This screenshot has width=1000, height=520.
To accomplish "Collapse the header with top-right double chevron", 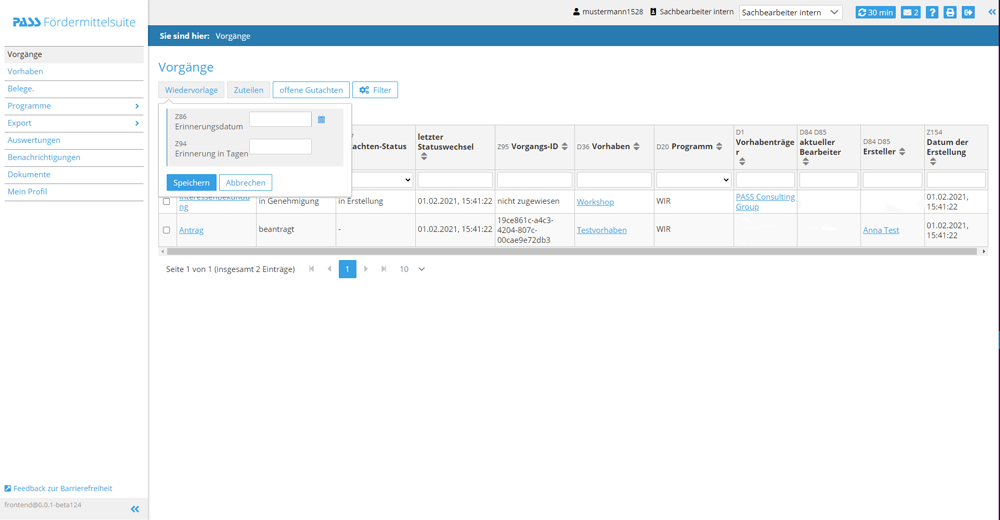I will (x=992, y=11).
